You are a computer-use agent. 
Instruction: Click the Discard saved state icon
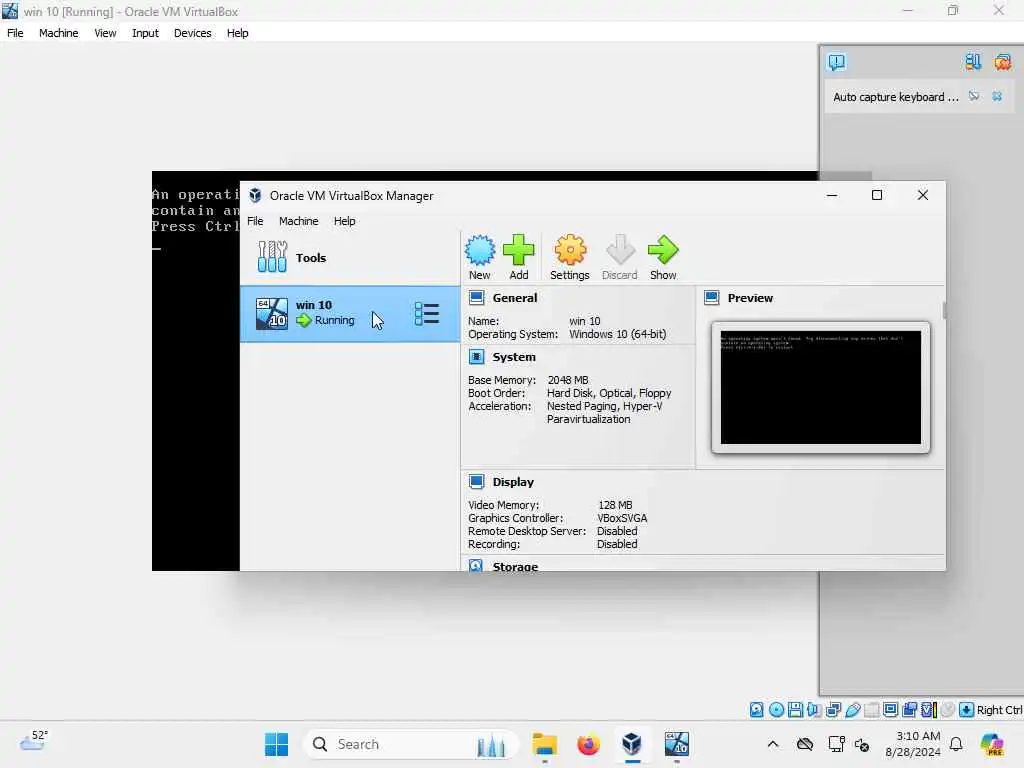pos(620,251)
